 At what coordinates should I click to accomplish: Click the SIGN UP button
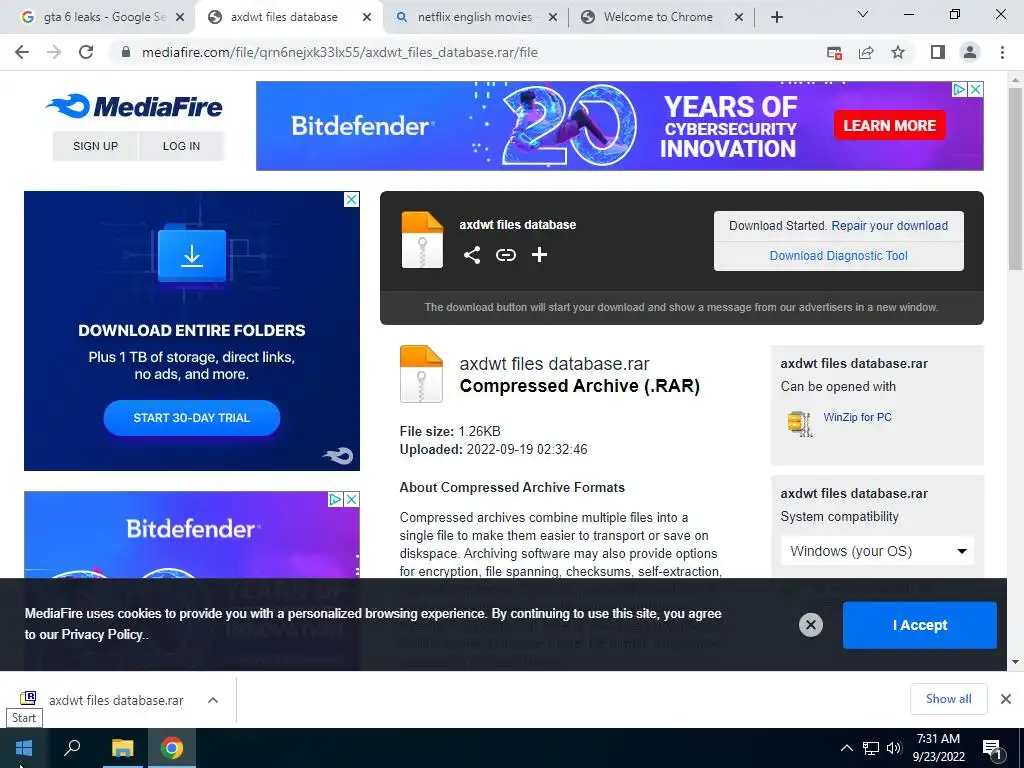point(95,146)
